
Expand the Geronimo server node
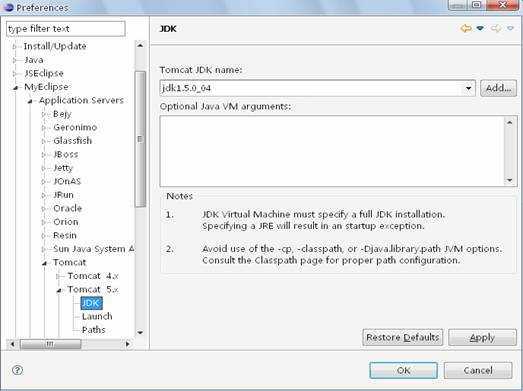coord(44,127)
